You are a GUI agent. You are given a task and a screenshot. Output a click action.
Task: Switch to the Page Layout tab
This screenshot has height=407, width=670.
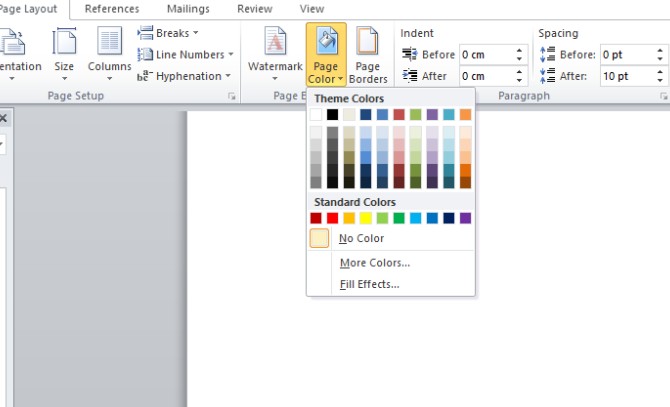tap(28, 9)
